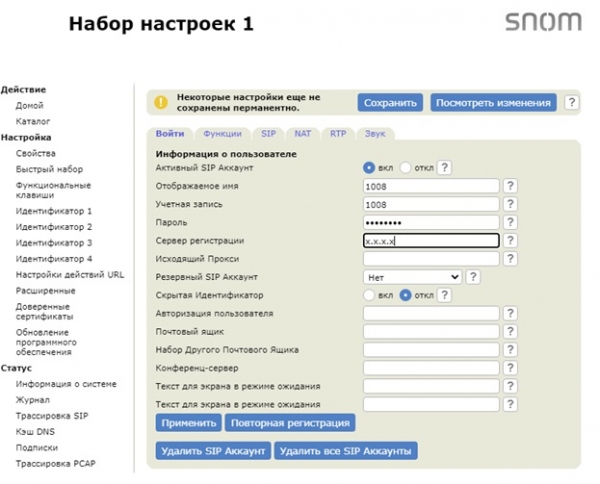
Task: Select откл for Активный SIP Аккаунт
Action: click(x=405, y=168)
